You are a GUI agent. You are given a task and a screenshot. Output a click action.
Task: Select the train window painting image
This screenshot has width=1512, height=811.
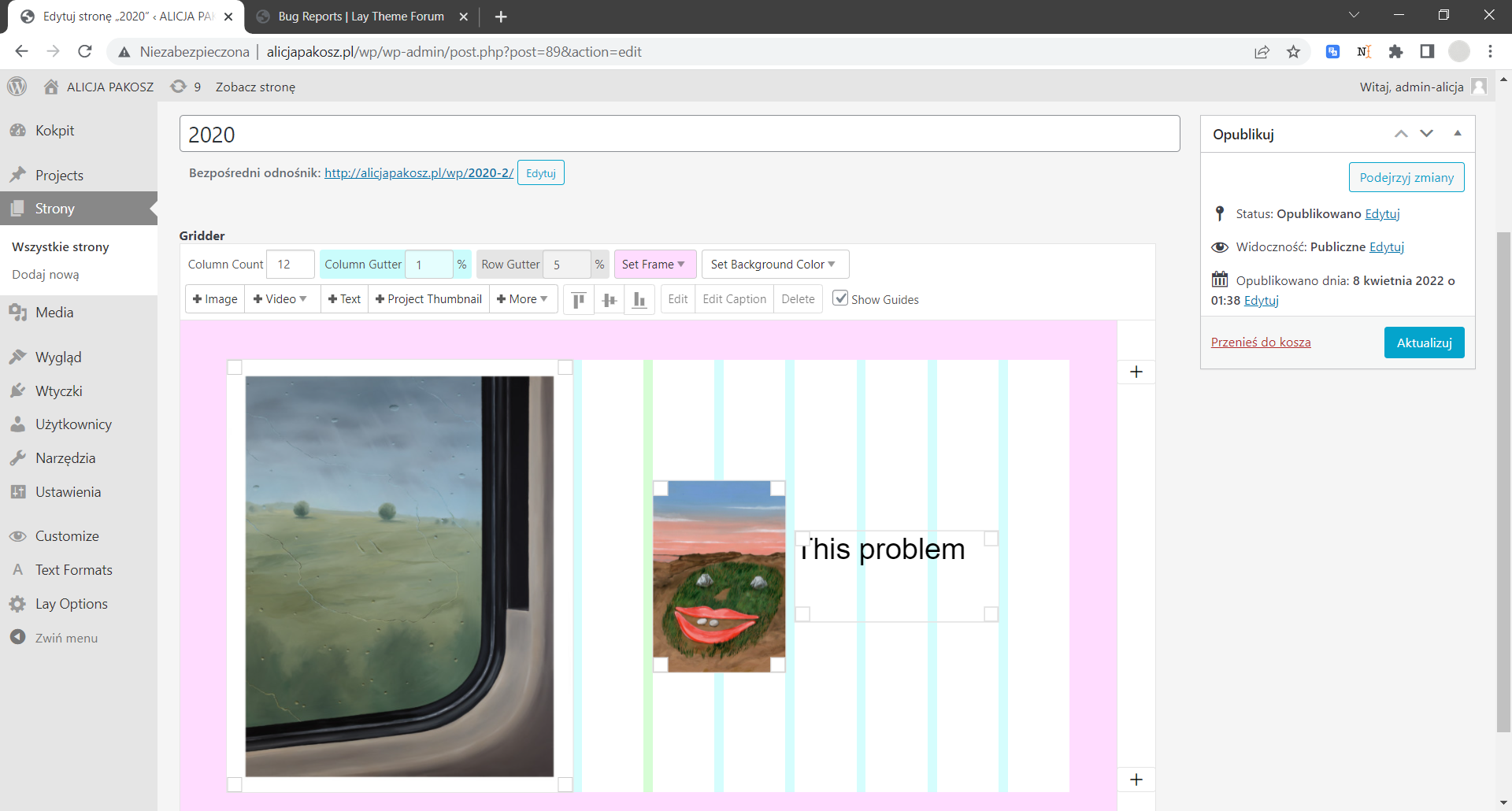click(399, 576)
